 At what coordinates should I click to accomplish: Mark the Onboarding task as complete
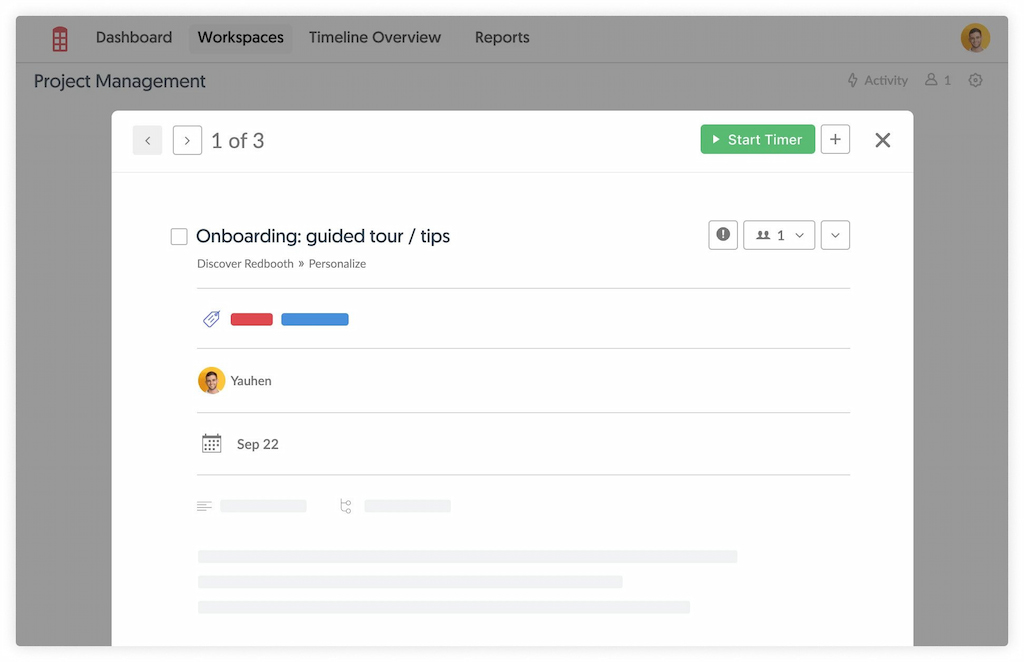point(179,236)
